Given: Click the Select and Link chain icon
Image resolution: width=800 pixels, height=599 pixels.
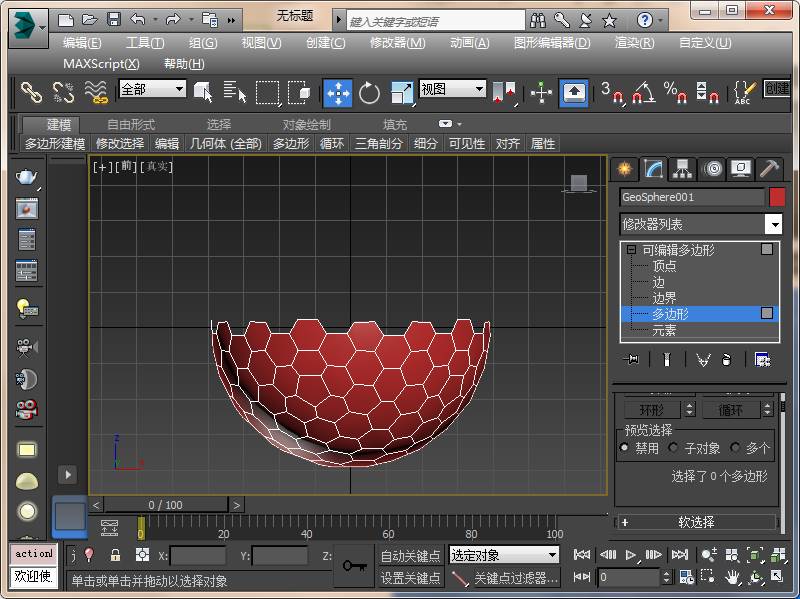Looking at the screenshot, I should [31, 93].
